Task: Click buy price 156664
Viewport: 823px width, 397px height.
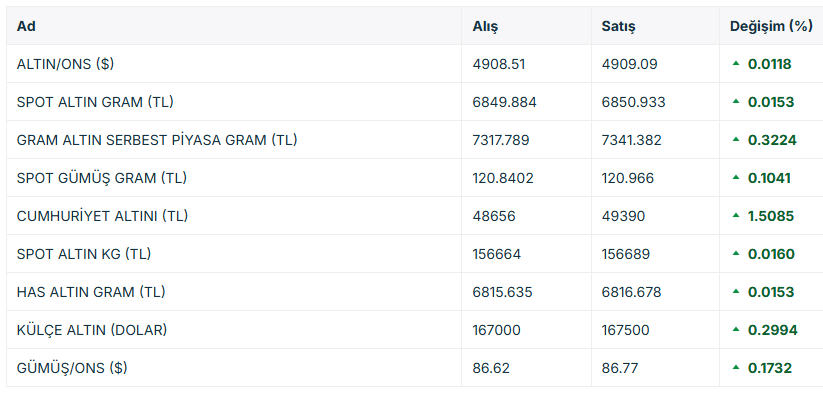Action: coord(497,254)
